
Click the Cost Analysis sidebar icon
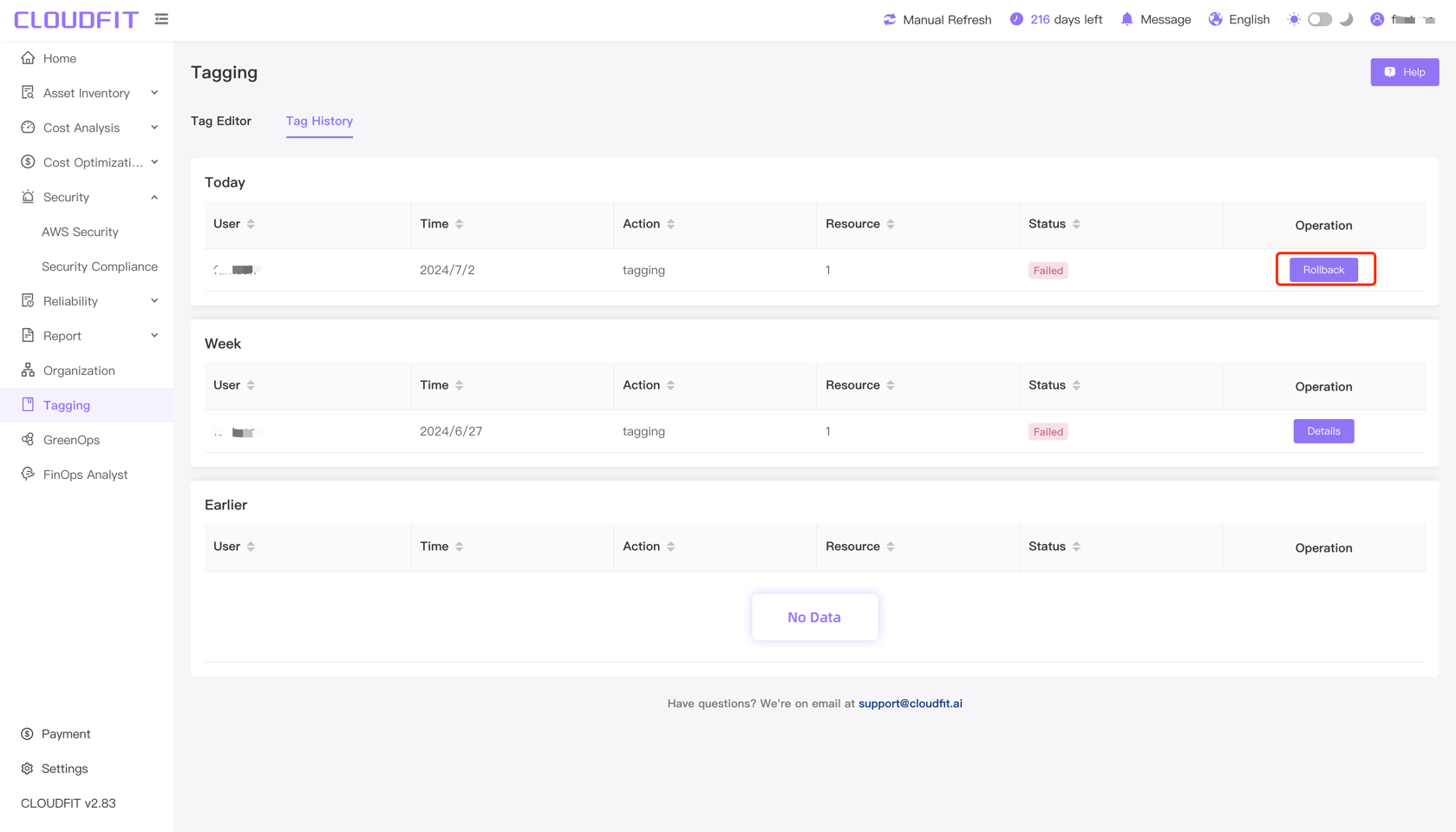28,128
